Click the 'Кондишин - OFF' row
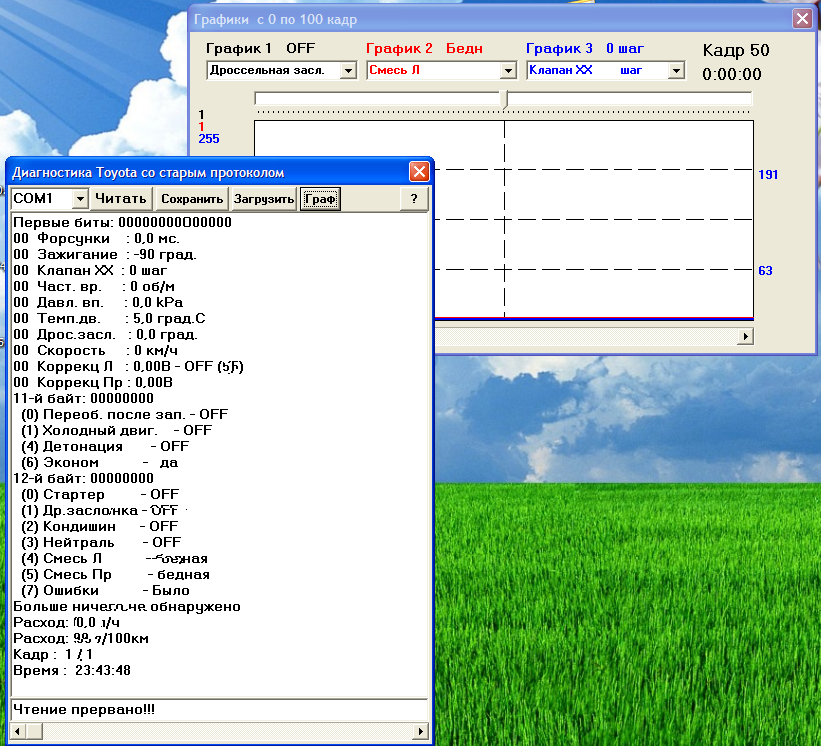Viewport: 821px width, 746px height. [99, 527]
